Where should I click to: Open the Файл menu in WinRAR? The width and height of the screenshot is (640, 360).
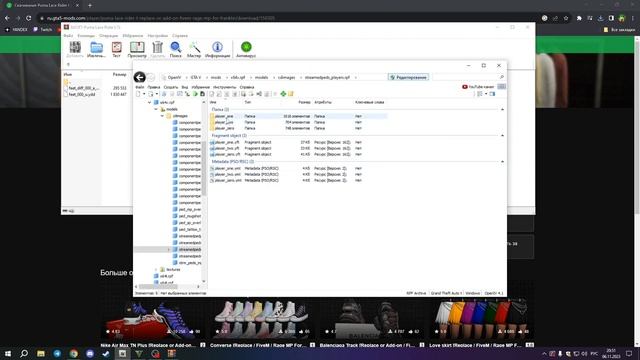68,36
